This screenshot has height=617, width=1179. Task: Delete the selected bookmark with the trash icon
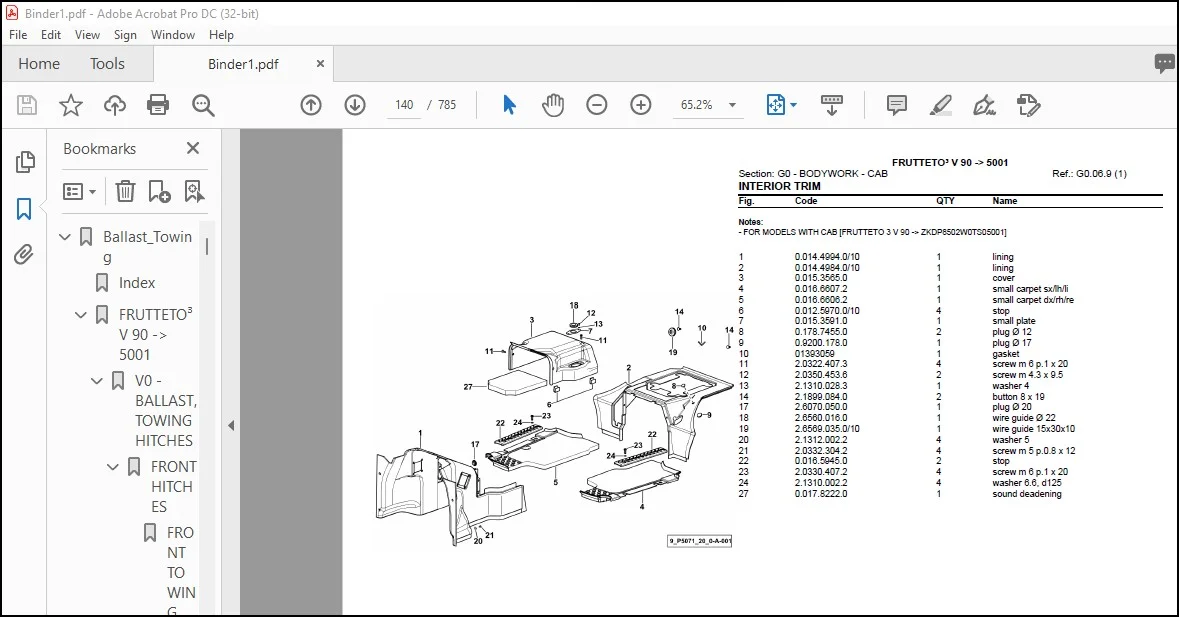pyautogui.click(x=125, y=192)
